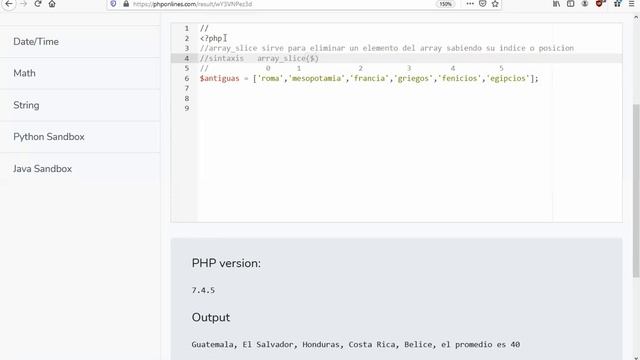The width and height of the screenshot is (640, 360).
Task: Place cursor on the <?php code line
Action: click(211, 38)
